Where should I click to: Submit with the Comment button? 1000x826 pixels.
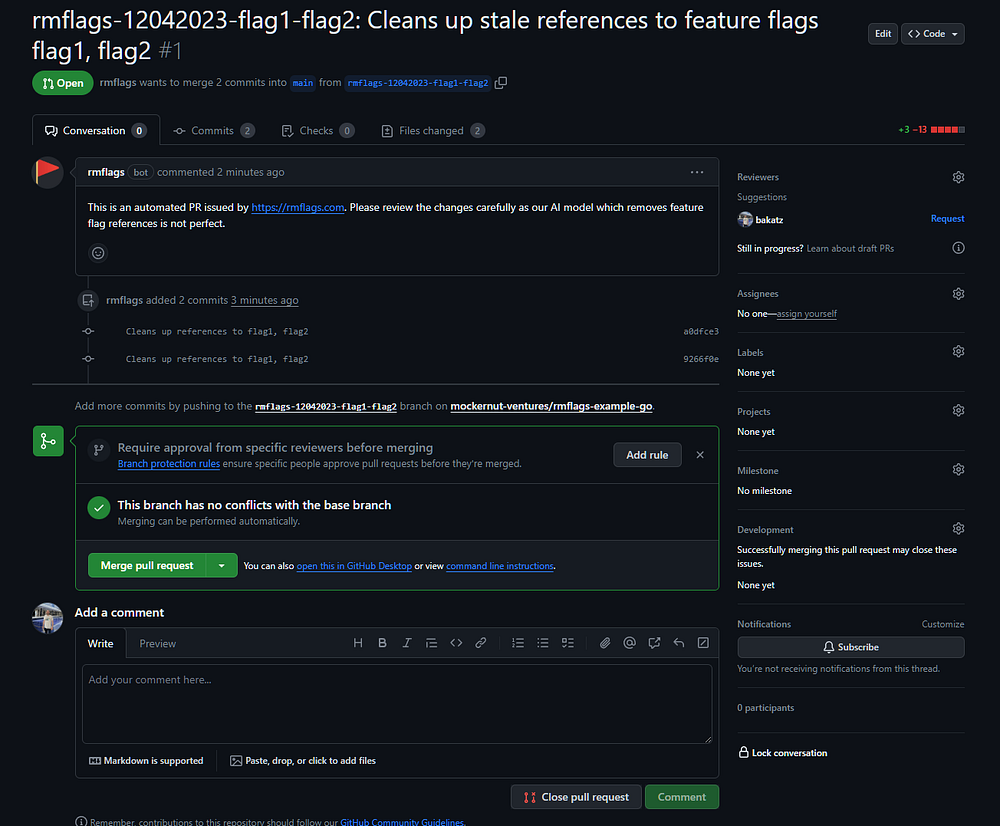click(x=681, y=797)
